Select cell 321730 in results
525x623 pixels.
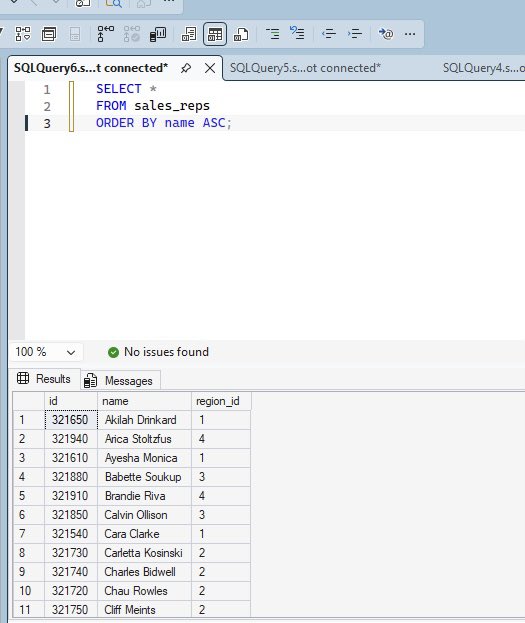point(71,553)
